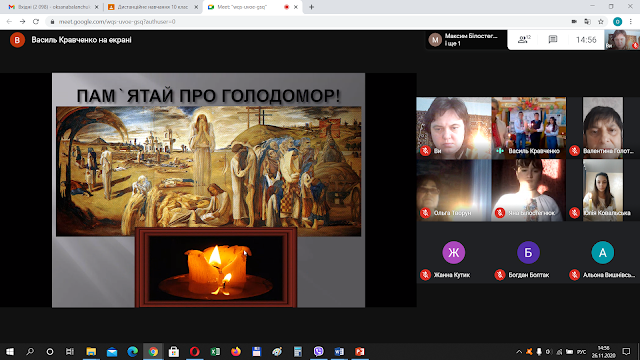Open Windows search from taskbar
Screen dimensions: 640x360
click(30, 351)
